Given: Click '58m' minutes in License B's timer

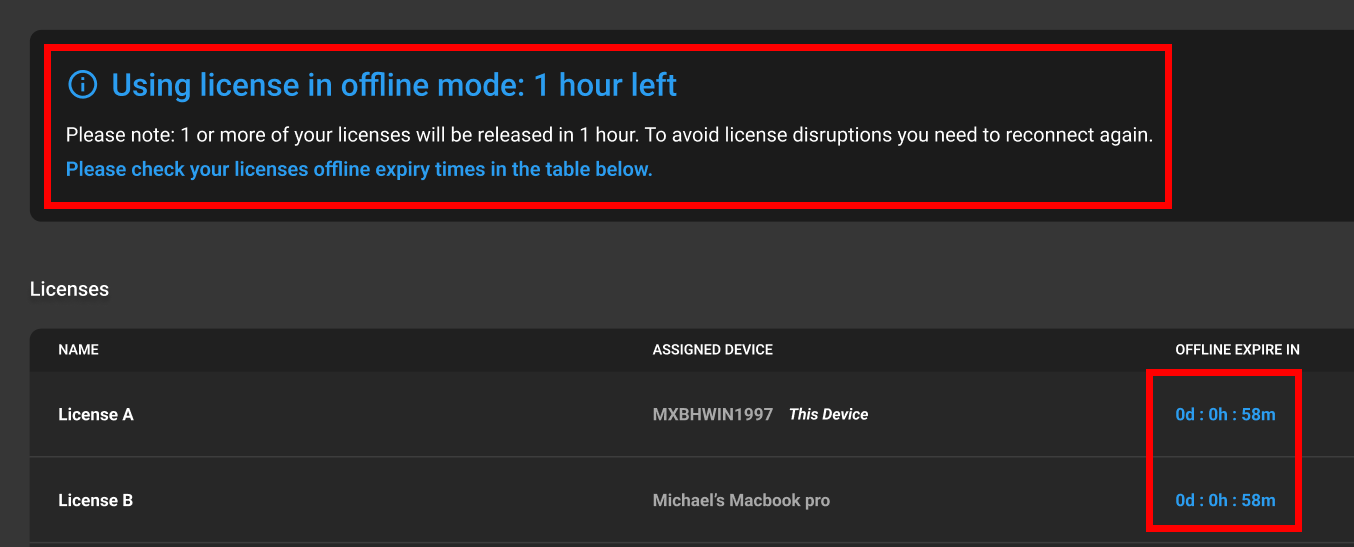Looking at the screenshot, I should pyautogui.click(x=1259, y=500).
